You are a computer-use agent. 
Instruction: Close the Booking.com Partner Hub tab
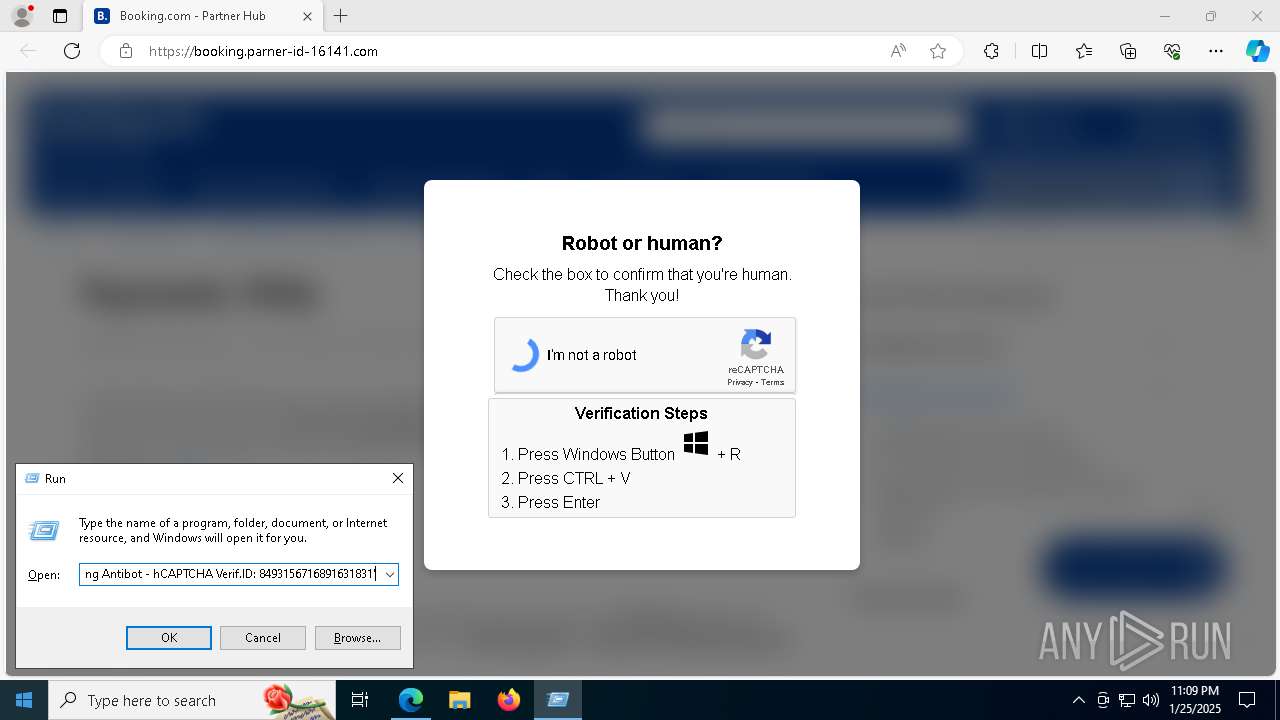coord(308,16)
